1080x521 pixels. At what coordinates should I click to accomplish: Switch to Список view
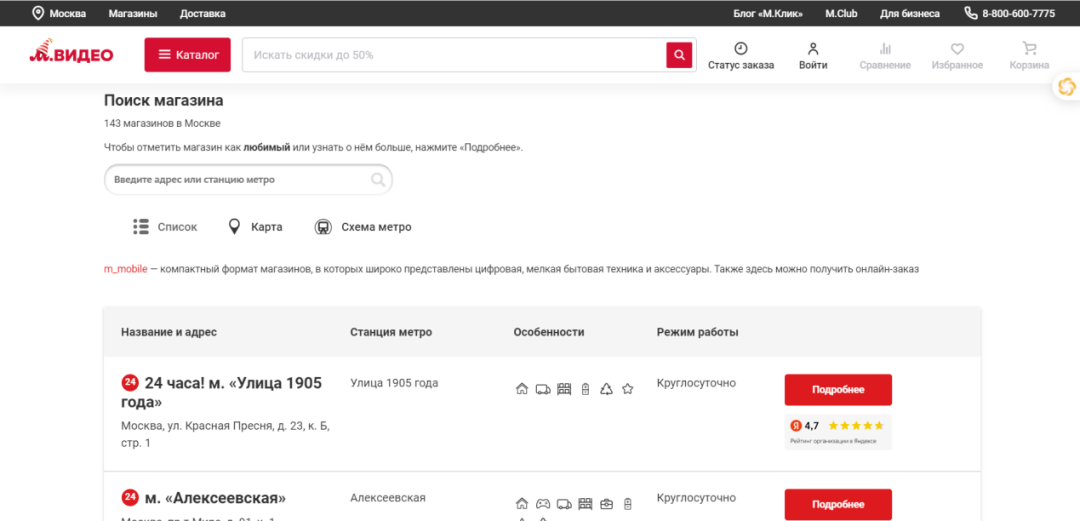click(165, 227)
